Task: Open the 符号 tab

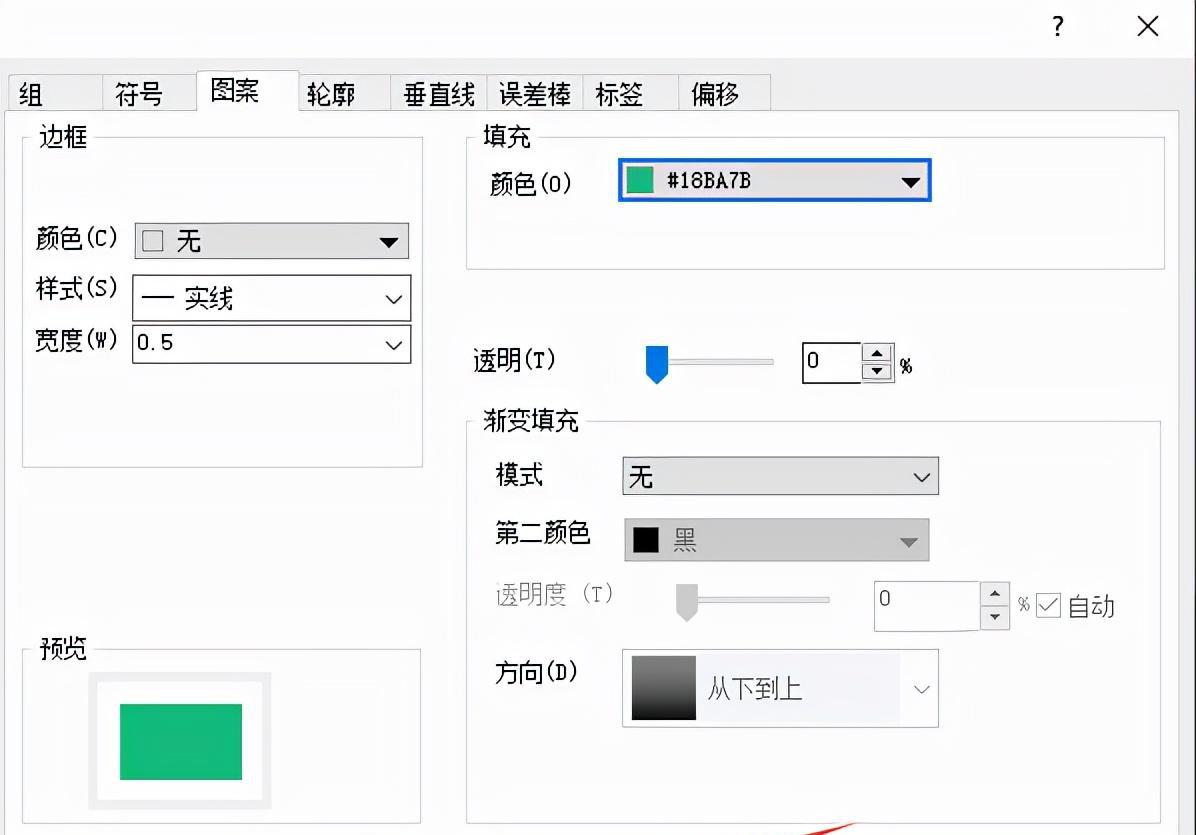Action: [x=149, y=94]
